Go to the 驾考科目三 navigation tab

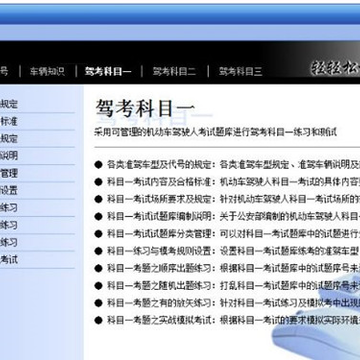(x=240, y=71)
